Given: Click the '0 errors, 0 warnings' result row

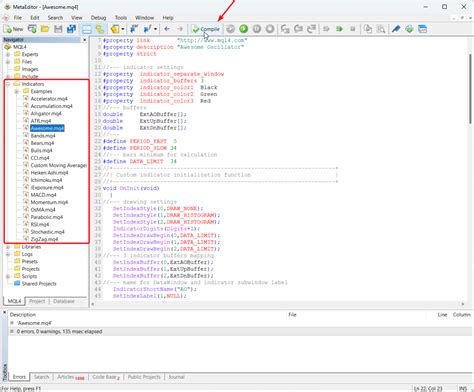Looking at the screenshot, I should 240,331.
